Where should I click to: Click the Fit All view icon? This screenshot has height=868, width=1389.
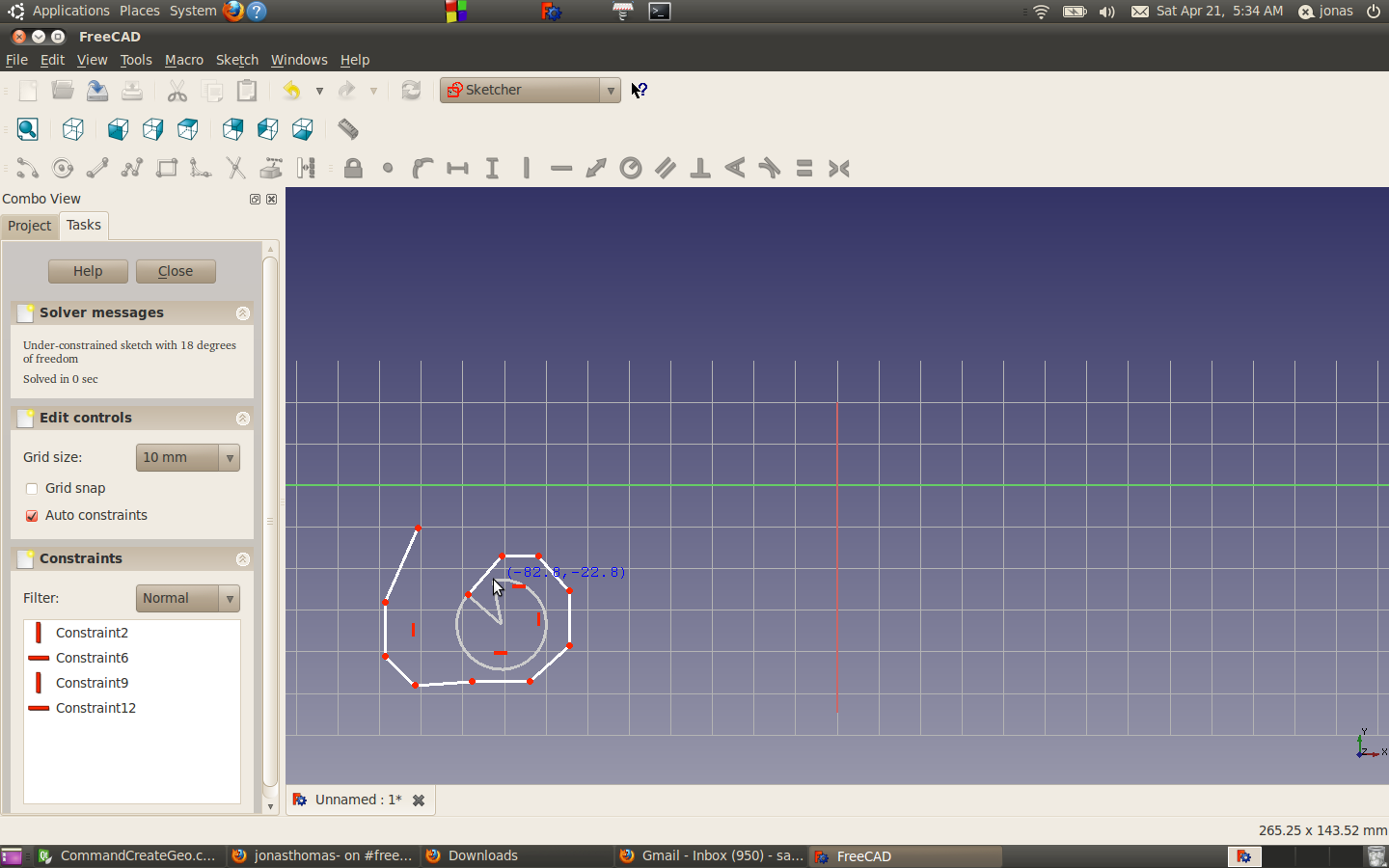28,129
